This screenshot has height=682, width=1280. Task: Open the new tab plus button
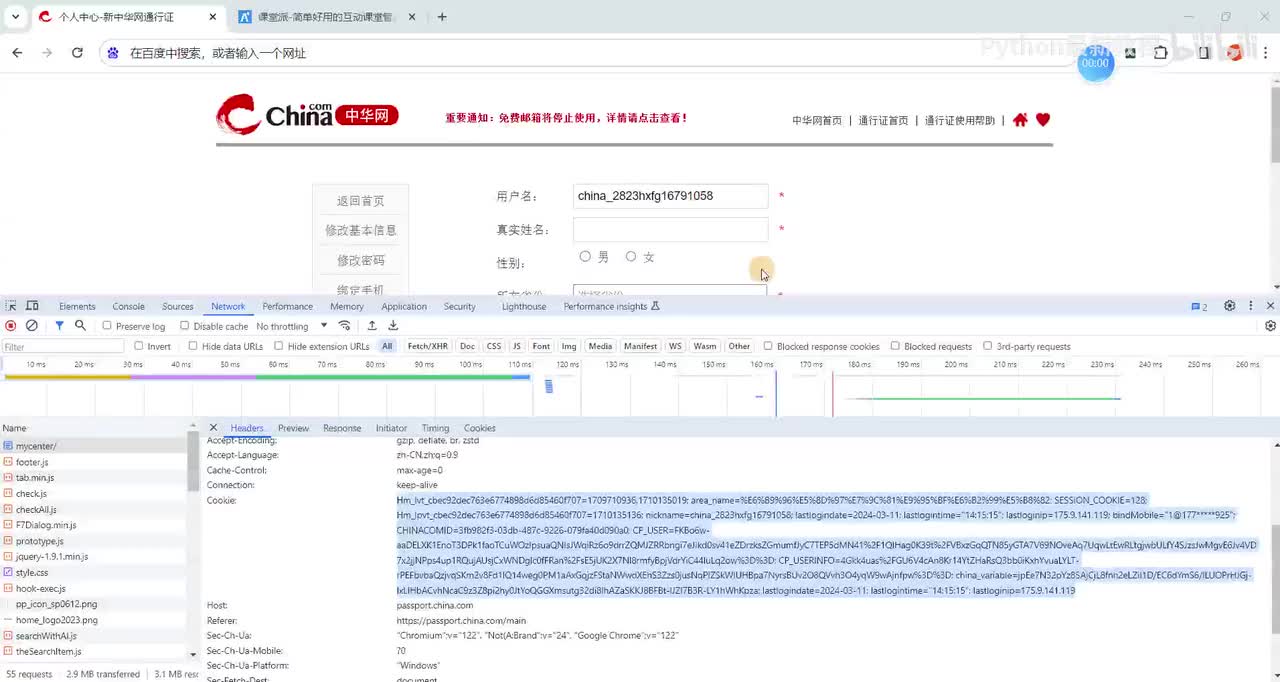442,17
